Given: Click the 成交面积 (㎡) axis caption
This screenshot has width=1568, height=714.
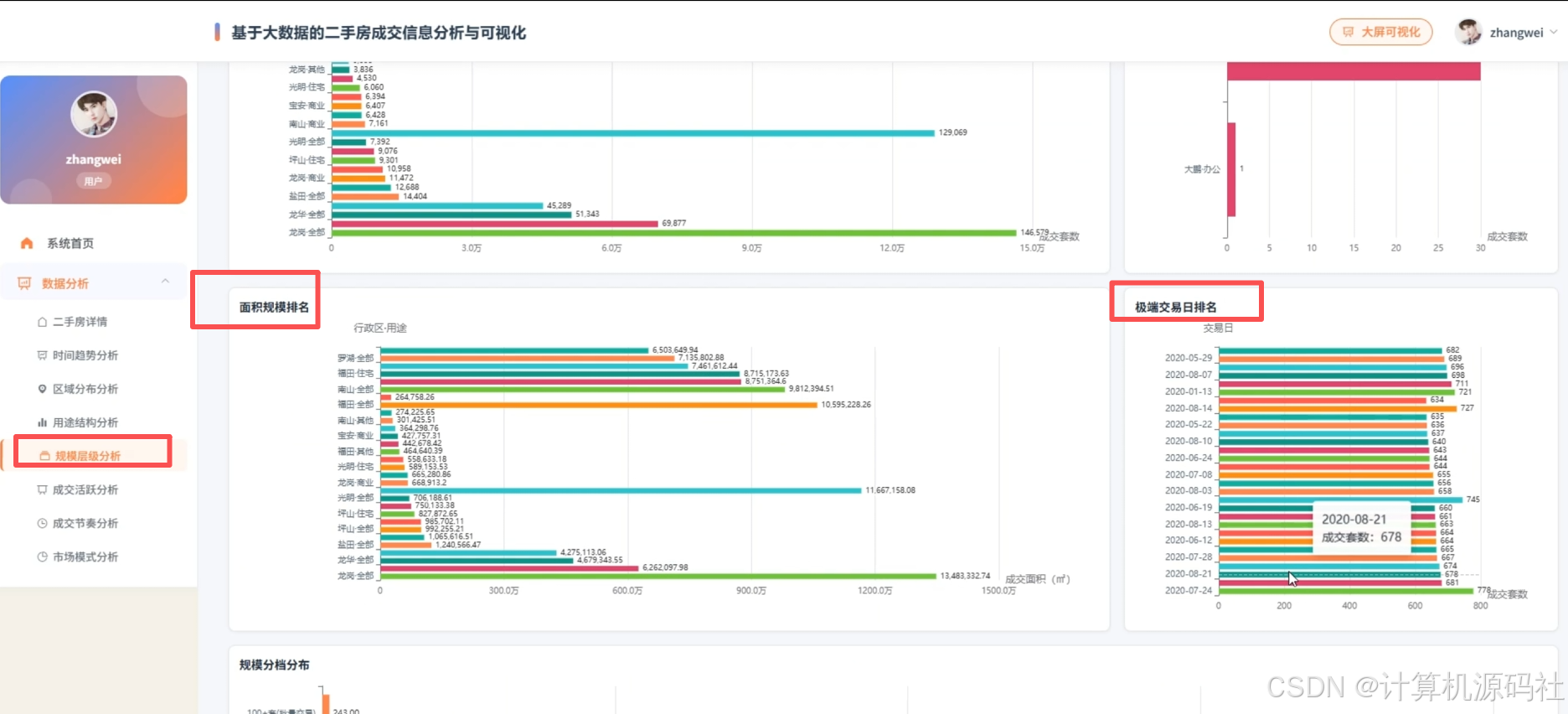Looking at the screenshot, I should click(x=1038, y=579).
